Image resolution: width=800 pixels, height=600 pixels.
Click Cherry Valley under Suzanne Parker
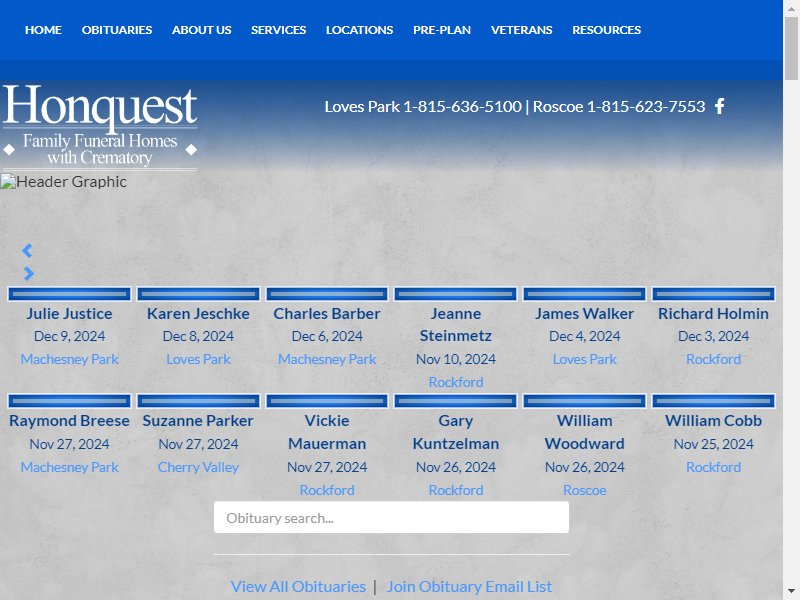pos(198,467)
